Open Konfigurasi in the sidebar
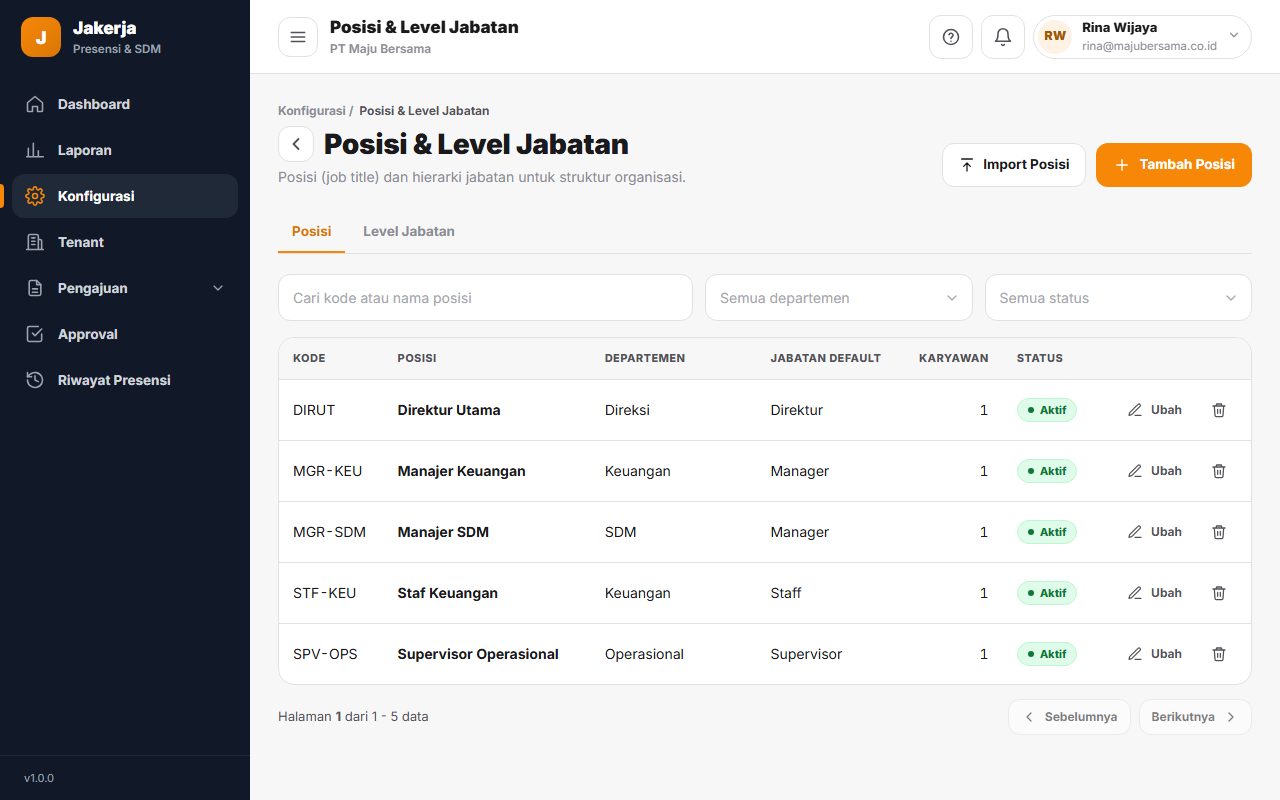 pyautogui.click(x=125, y=196)
